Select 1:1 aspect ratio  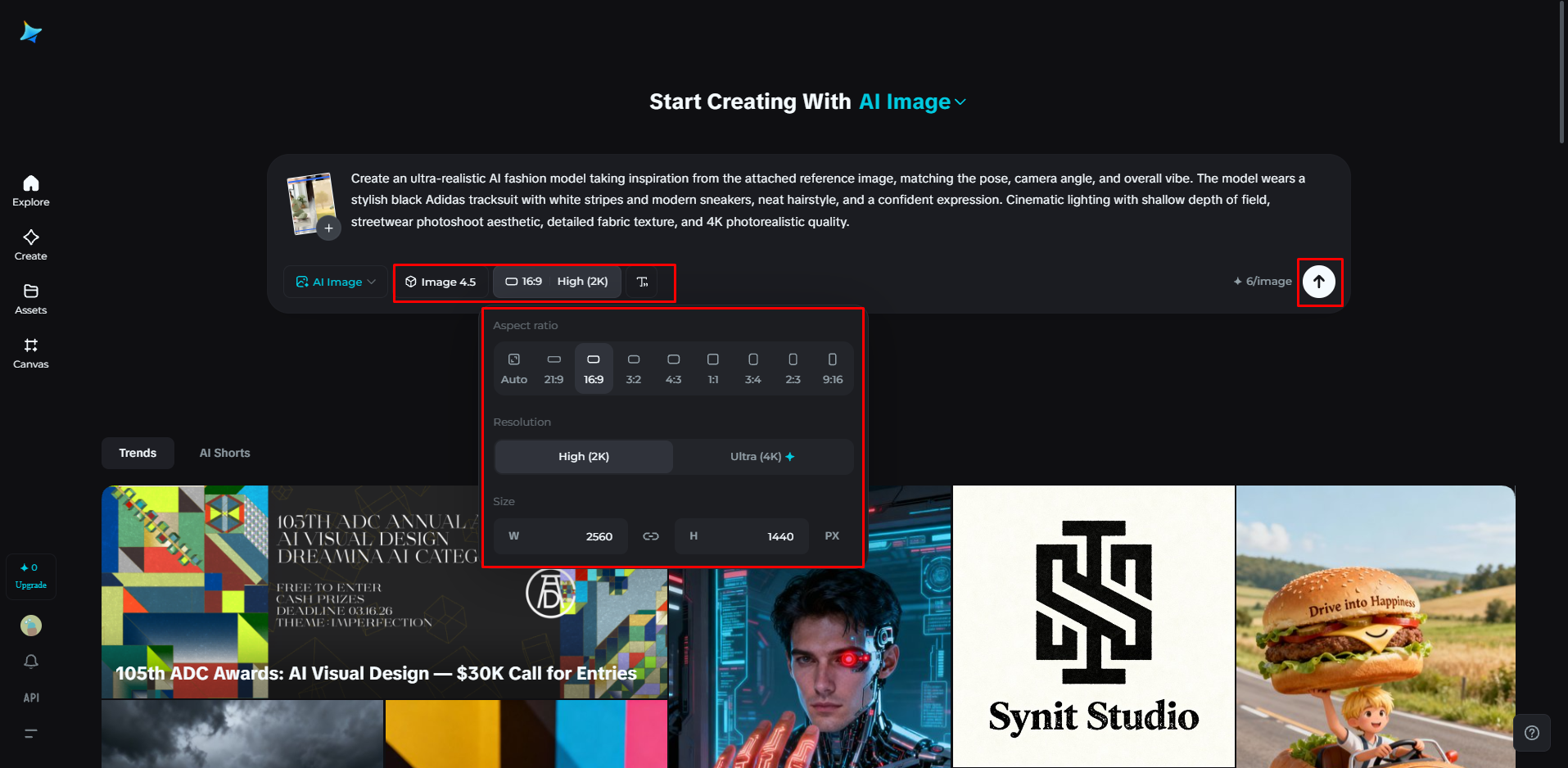coord(713,368)
